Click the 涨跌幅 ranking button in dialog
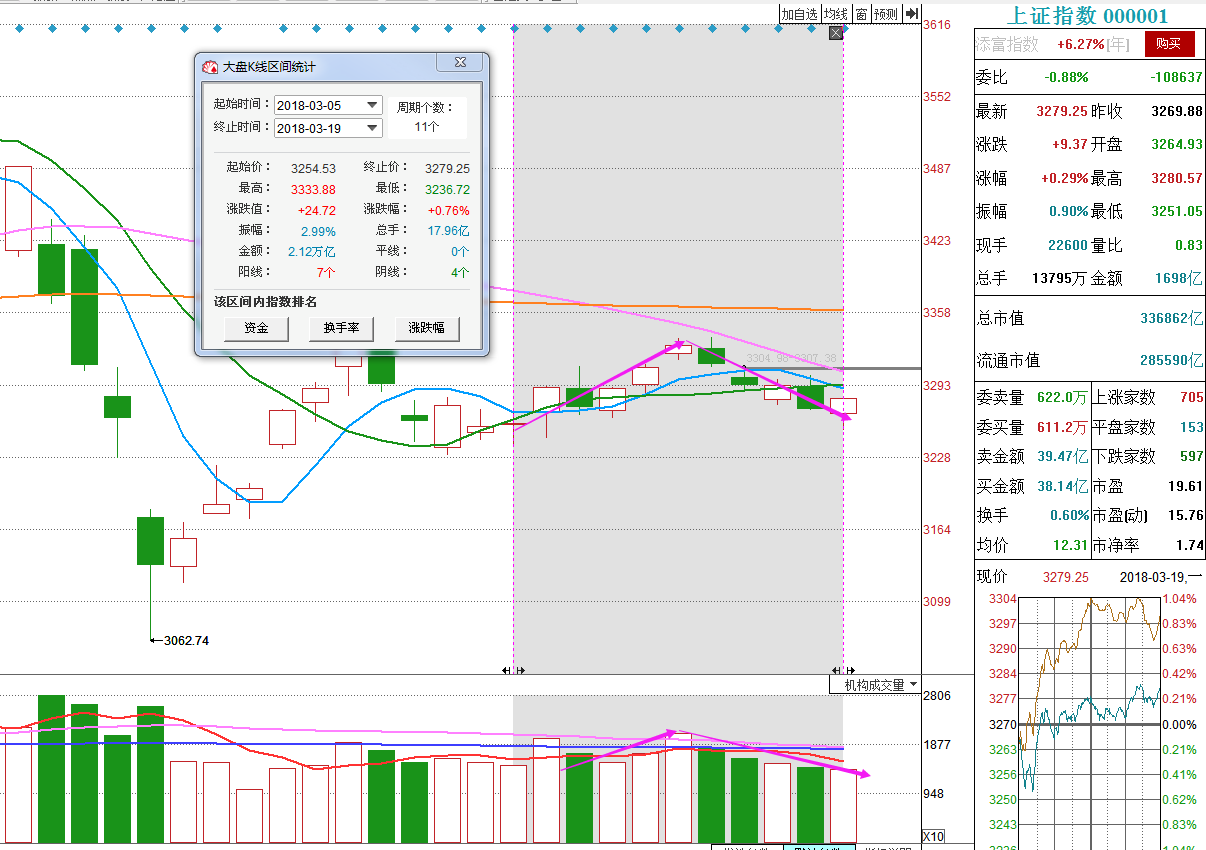Viewport: 1206px width, 850px height. coord(427,328)
